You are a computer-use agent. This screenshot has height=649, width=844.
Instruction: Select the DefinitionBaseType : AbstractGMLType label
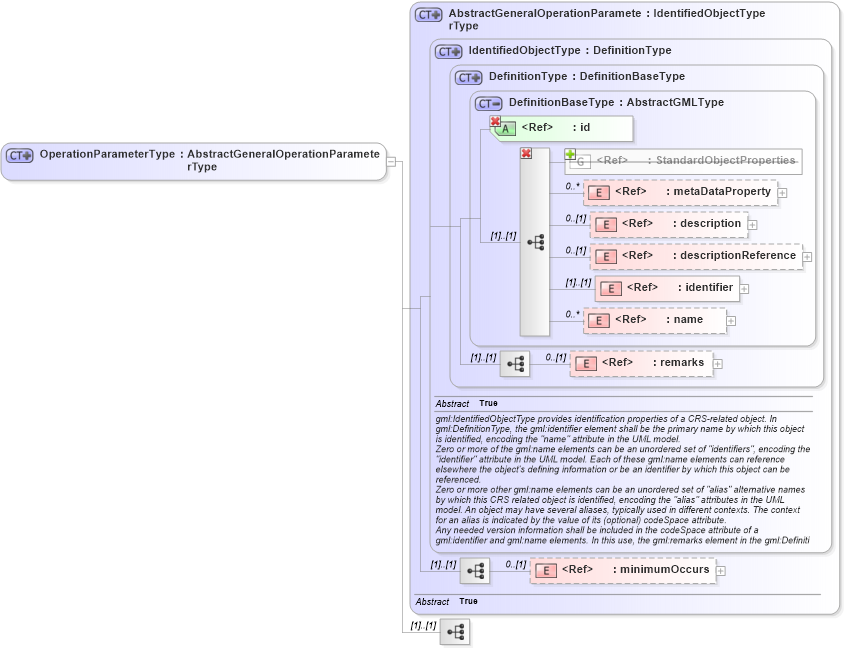(616, 102)
